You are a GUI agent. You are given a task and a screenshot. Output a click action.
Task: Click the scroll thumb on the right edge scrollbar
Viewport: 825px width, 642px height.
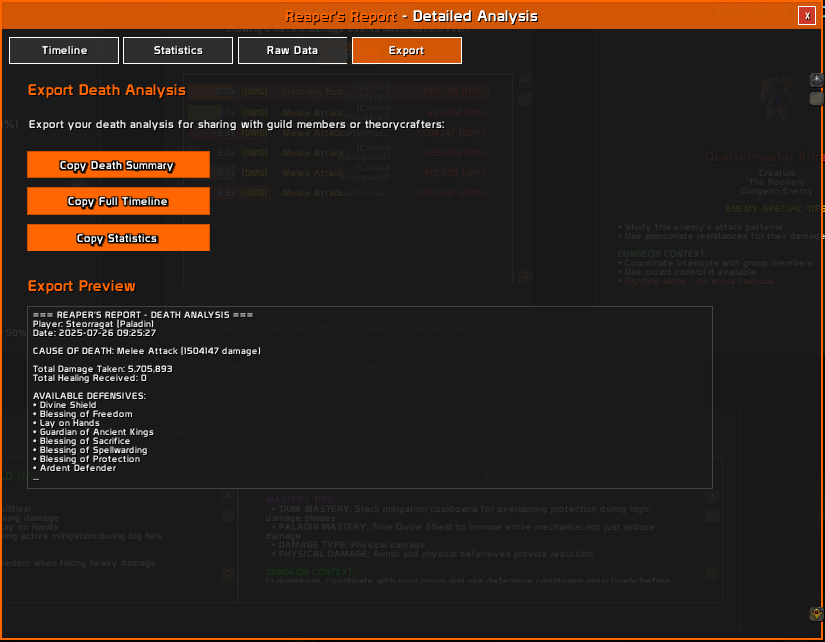[x=816, y=98]
